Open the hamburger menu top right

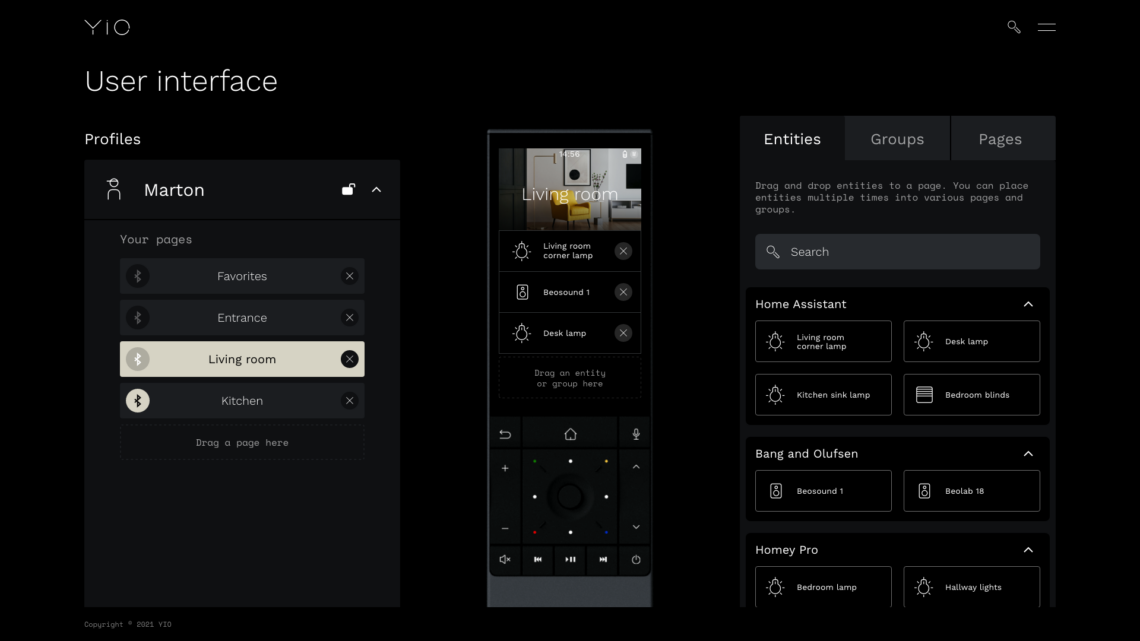coord(1046,27)
